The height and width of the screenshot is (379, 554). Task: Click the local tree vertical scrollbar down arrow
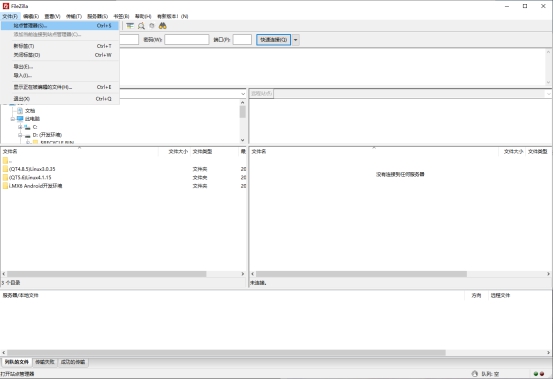click(243, 140)
